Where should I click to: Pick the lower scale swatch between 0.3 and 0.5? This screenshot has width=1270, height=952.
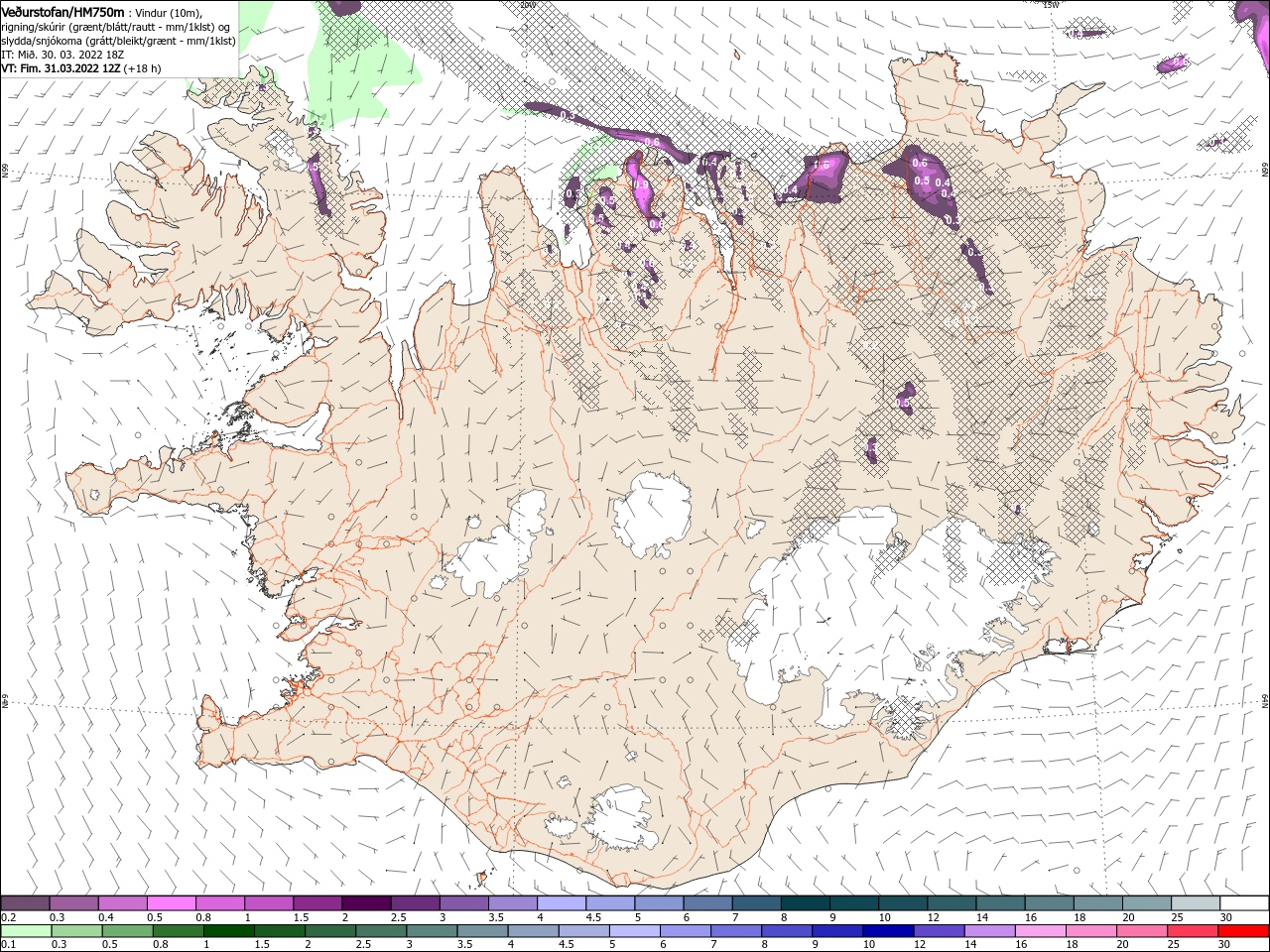[76, 930]
